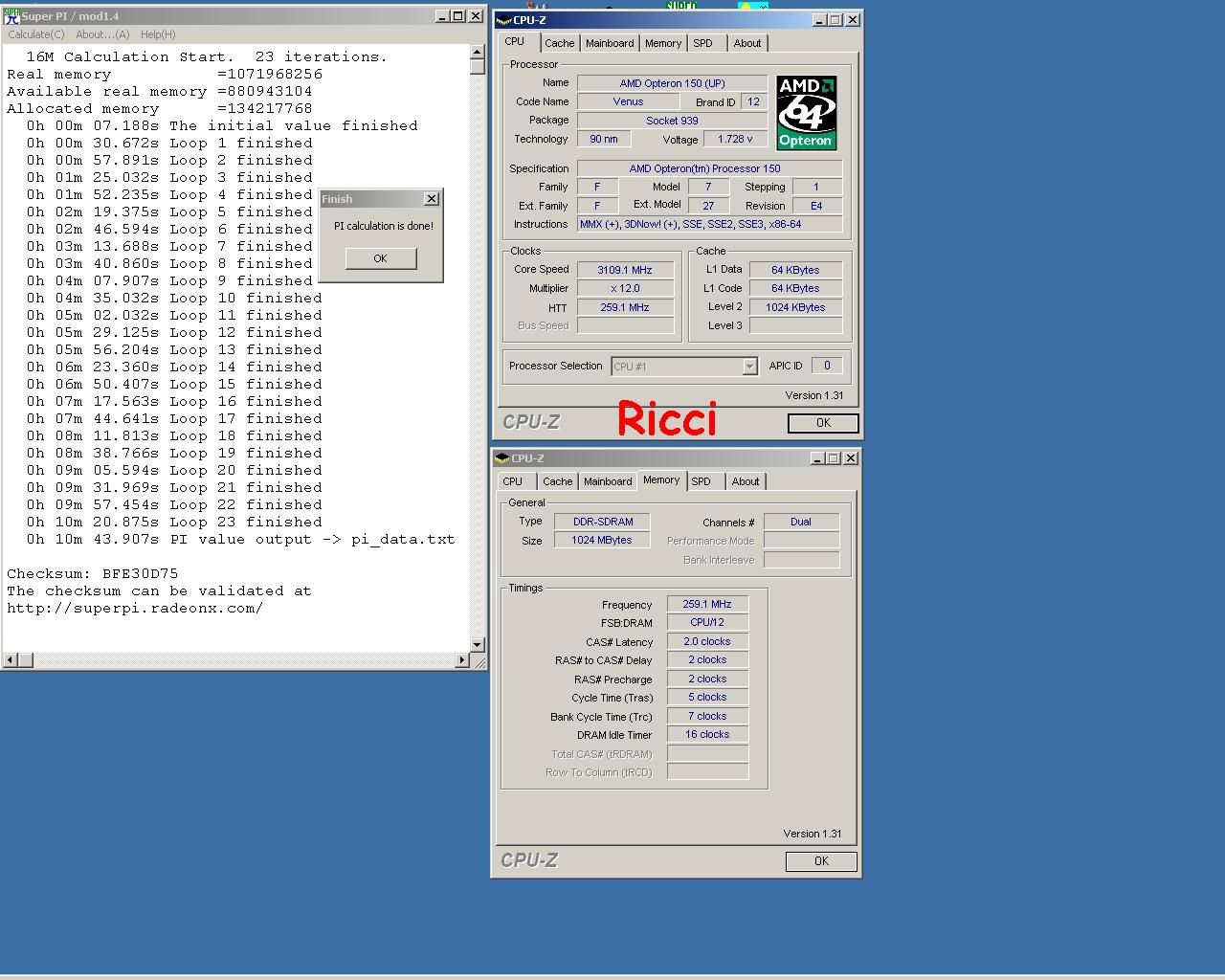Switch to Mainboard tab in lower CPU-Z
1225x980 pixels.
tap(608, 481)
